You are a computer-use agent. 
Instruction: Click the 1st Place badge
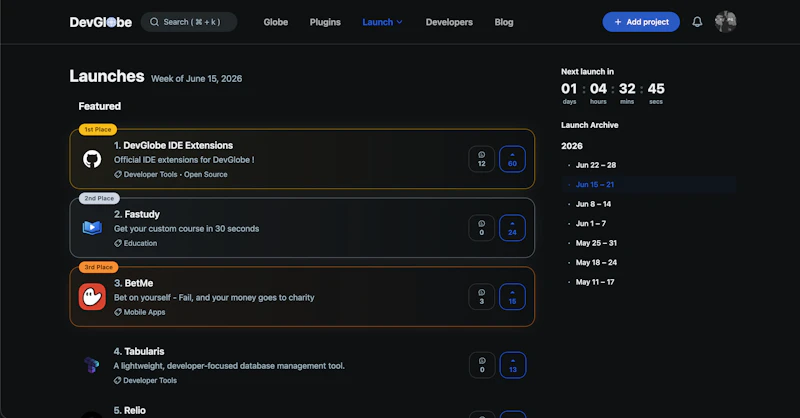(98, 130)
